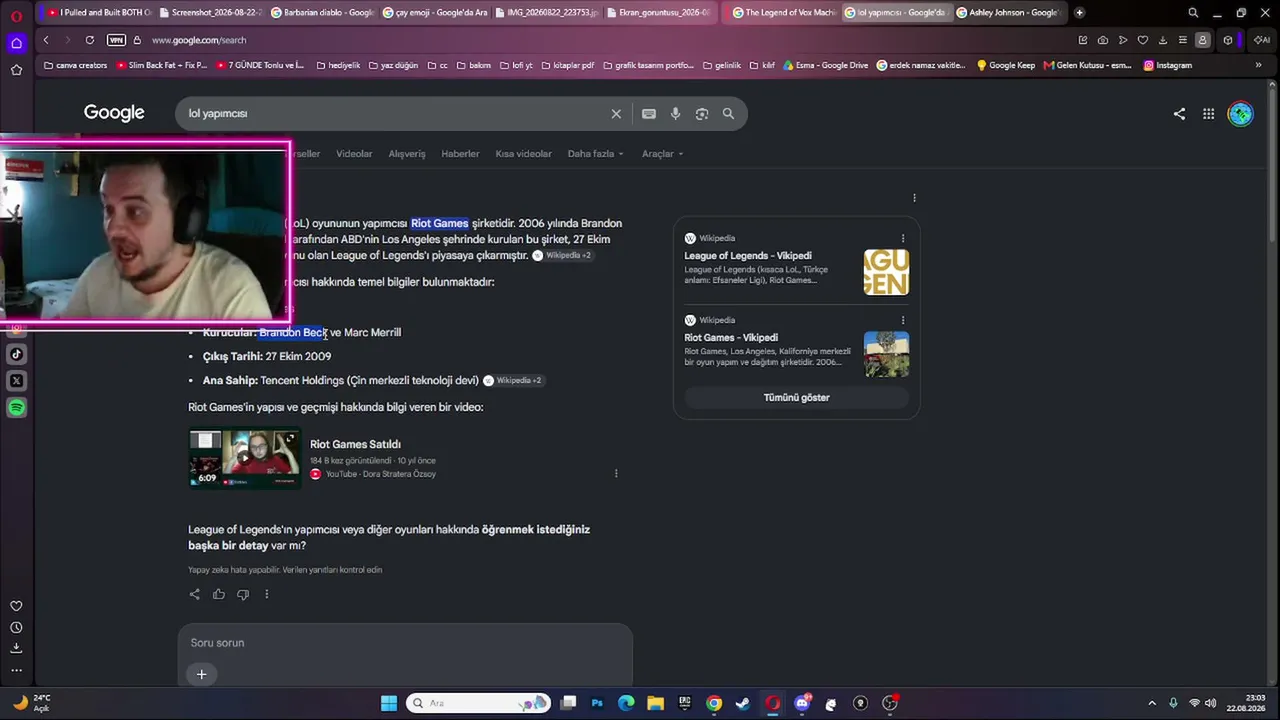
Task: Go back to the previous page
Action: pyautogui.click(x=46, y=40)
